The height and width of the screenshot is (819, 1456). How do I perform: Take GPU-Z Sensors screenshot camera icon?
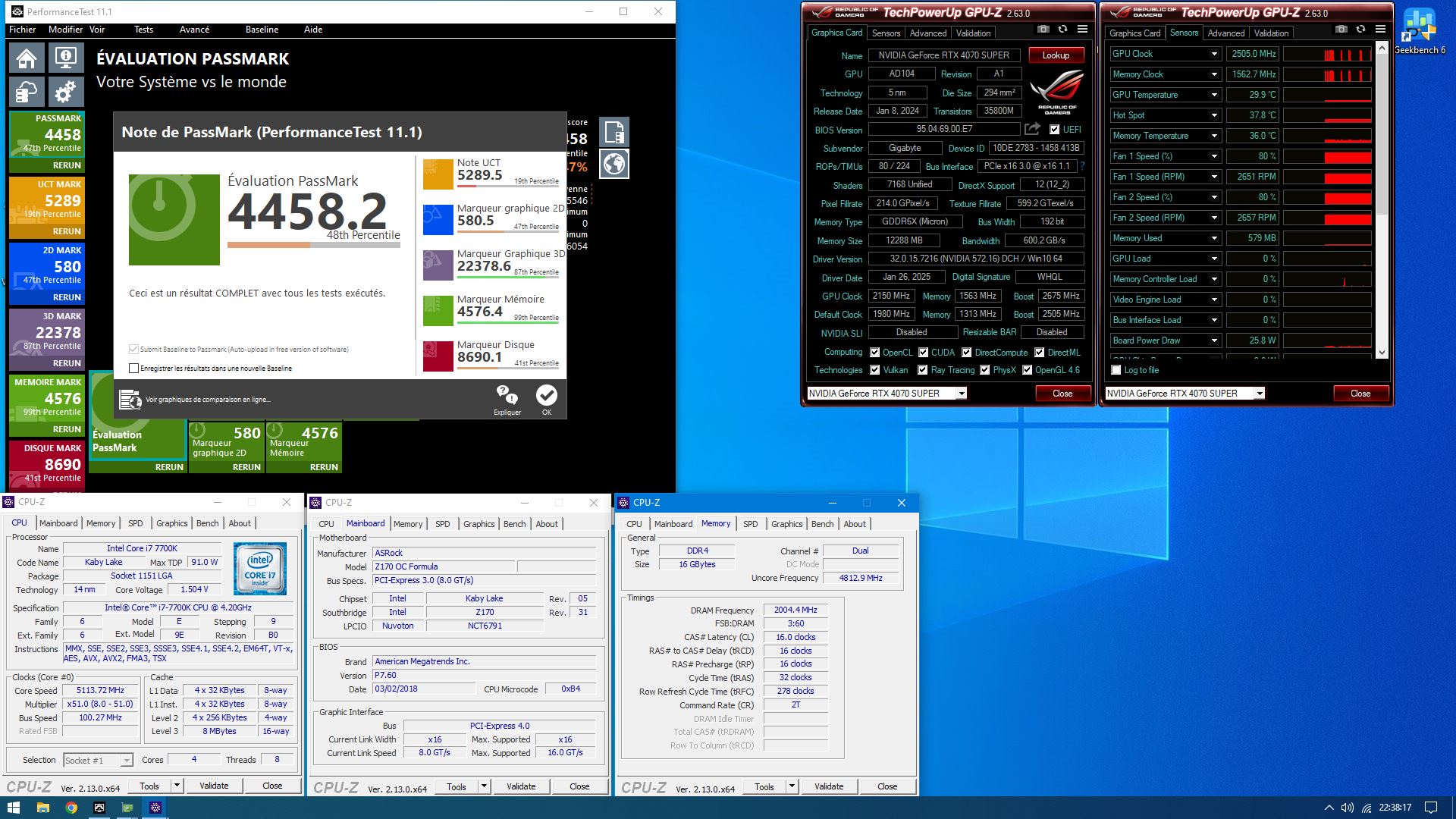click(1341, 30)
